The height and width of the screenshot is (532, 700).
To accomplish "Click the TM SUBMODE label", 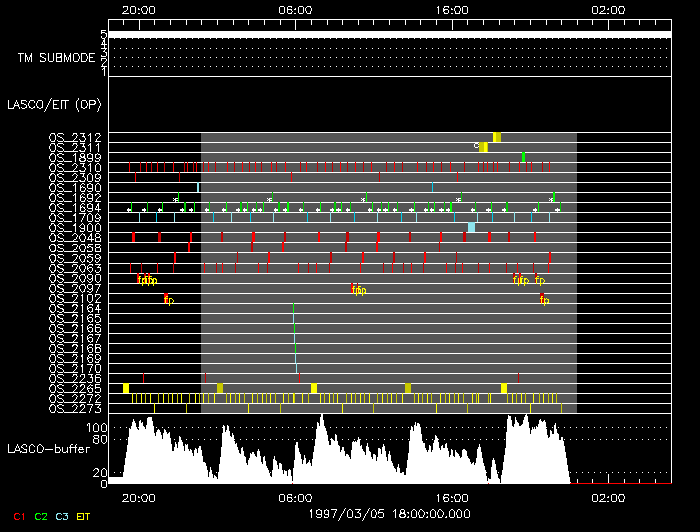I will (56, 58).
